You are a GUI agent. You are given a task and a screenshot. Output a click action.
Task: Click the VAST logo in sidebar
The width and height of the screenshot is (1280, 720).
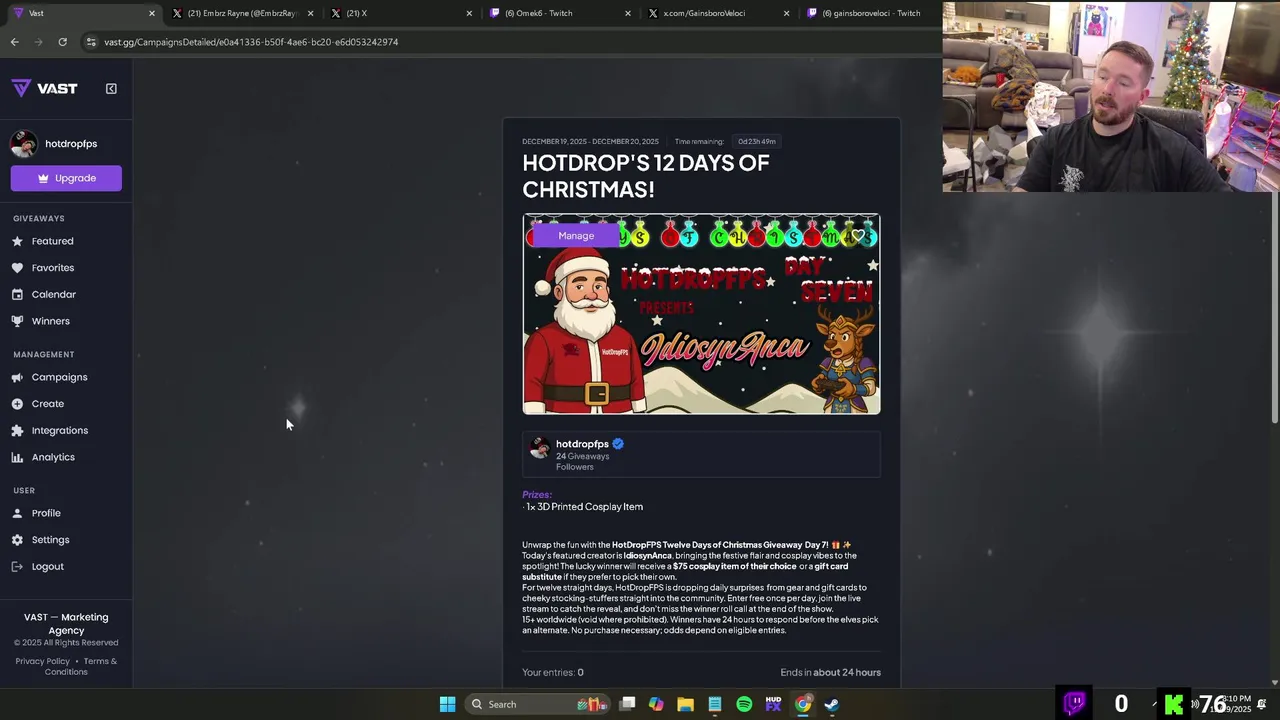click(45, 88)
